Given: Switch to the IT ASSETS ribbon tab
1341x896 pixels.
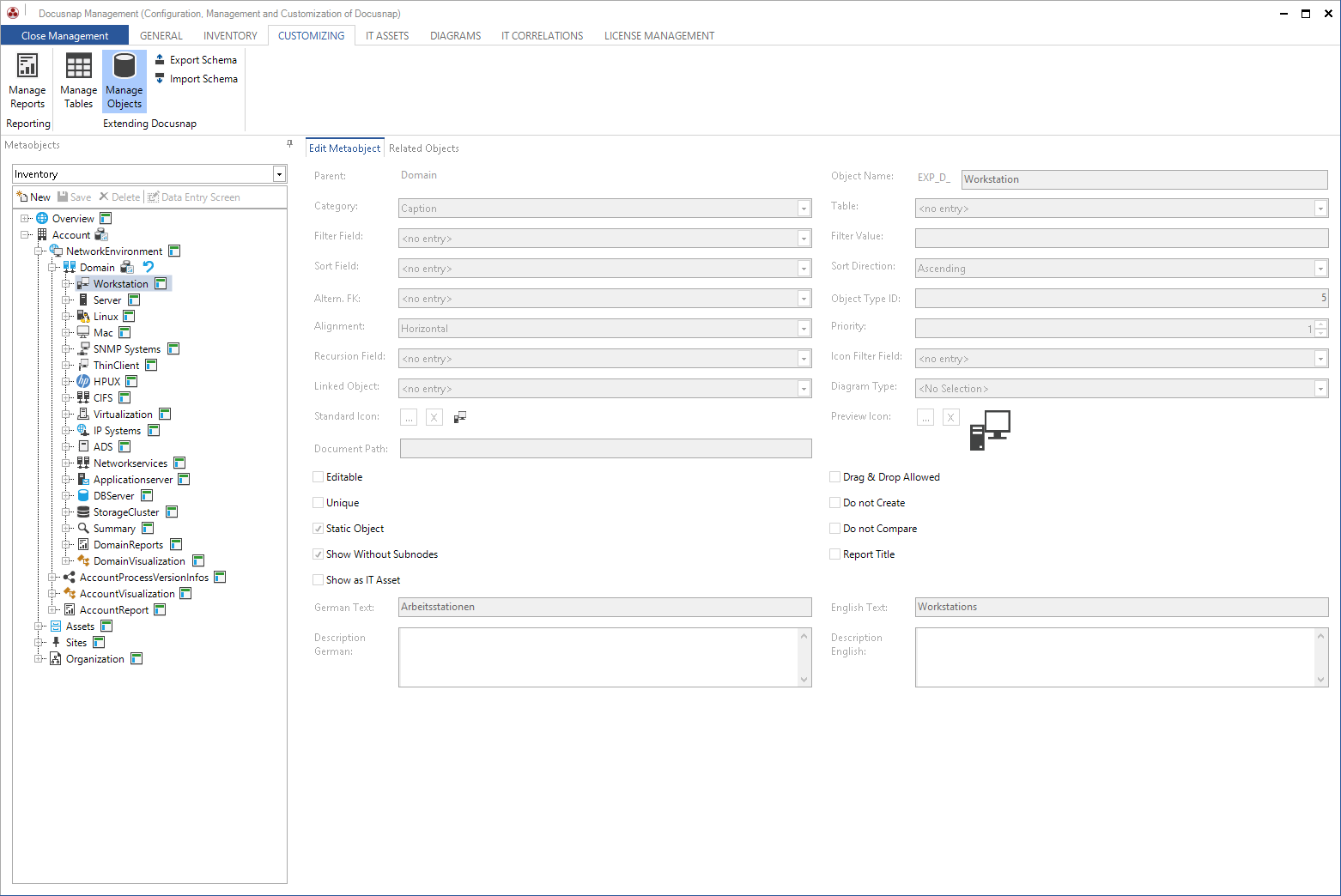Looking at the screenshot, I should (x=387, y=36).
